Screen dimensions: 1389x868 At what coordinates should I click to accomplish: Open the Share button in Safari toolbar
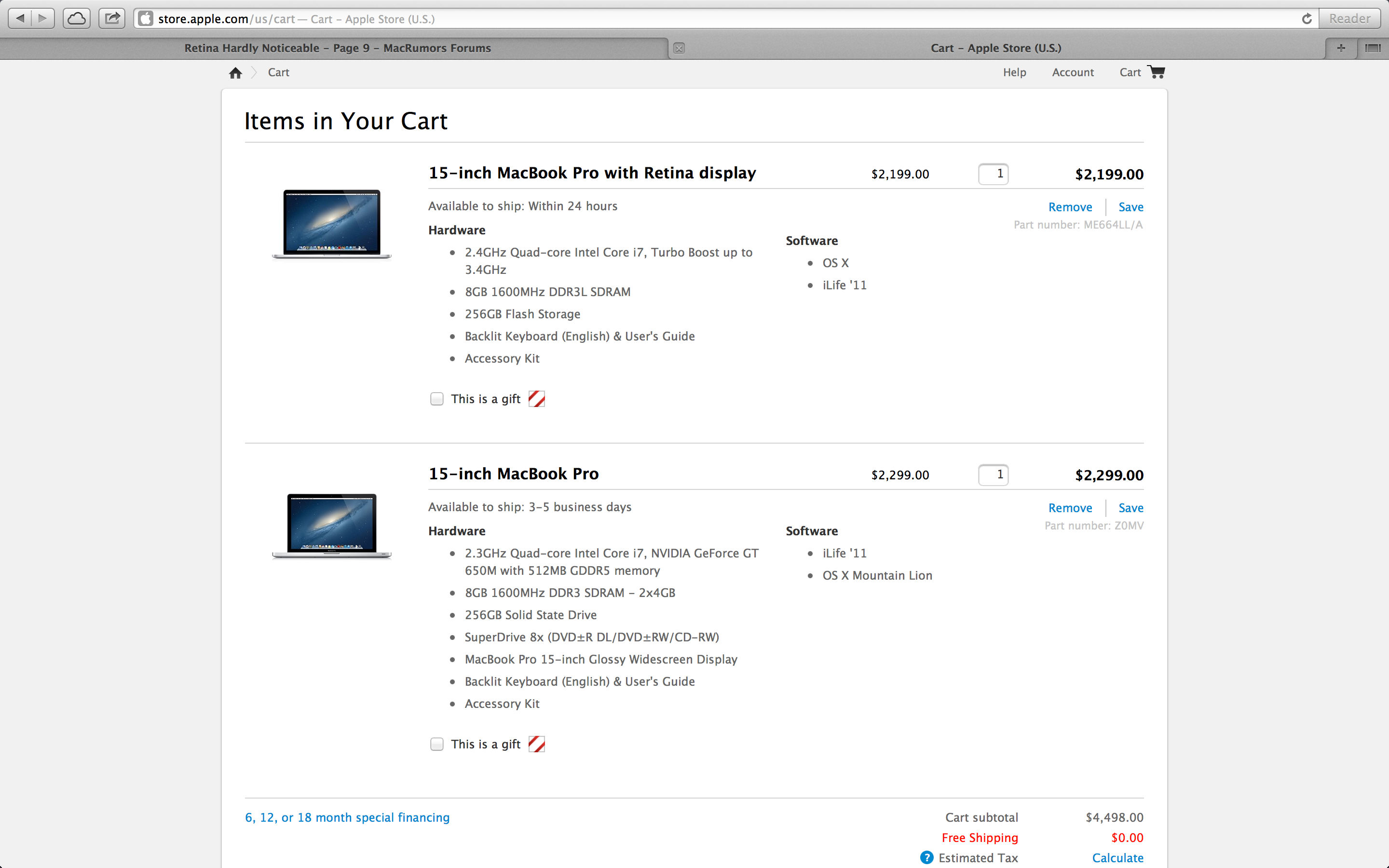click(112, 18)
